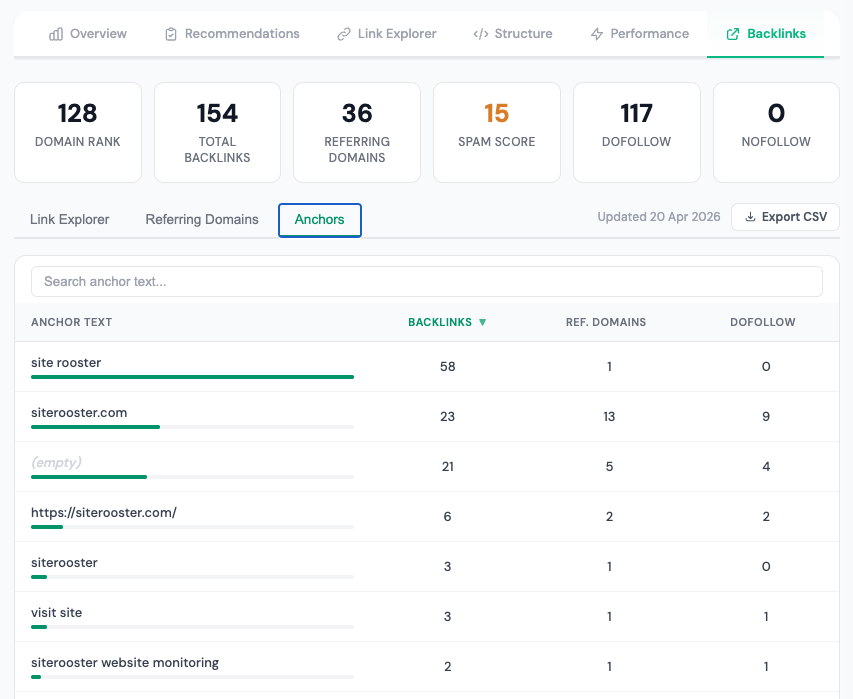The height and width of the screenshot is (699, 853).
Task: Click the Nofollow 0 card
Action: tap(776, 132)
